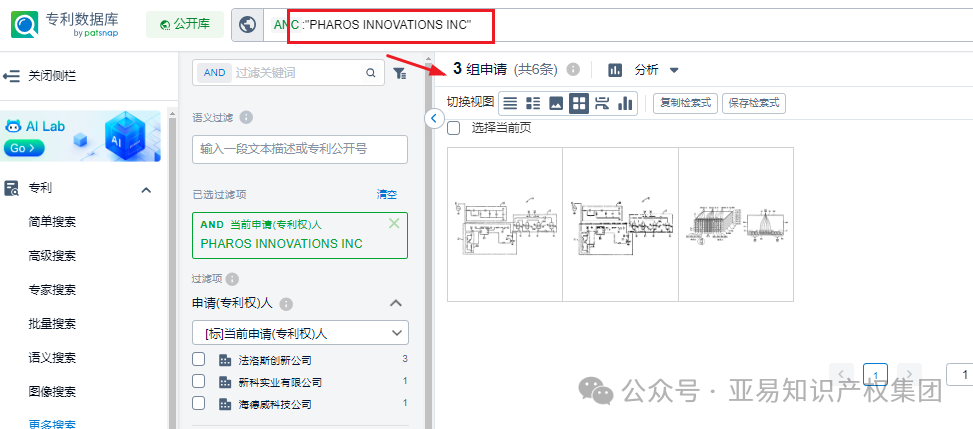Open the 分析 dropdown arrow
The width and height of the screenshot is (973, 429).
[675, 70]
